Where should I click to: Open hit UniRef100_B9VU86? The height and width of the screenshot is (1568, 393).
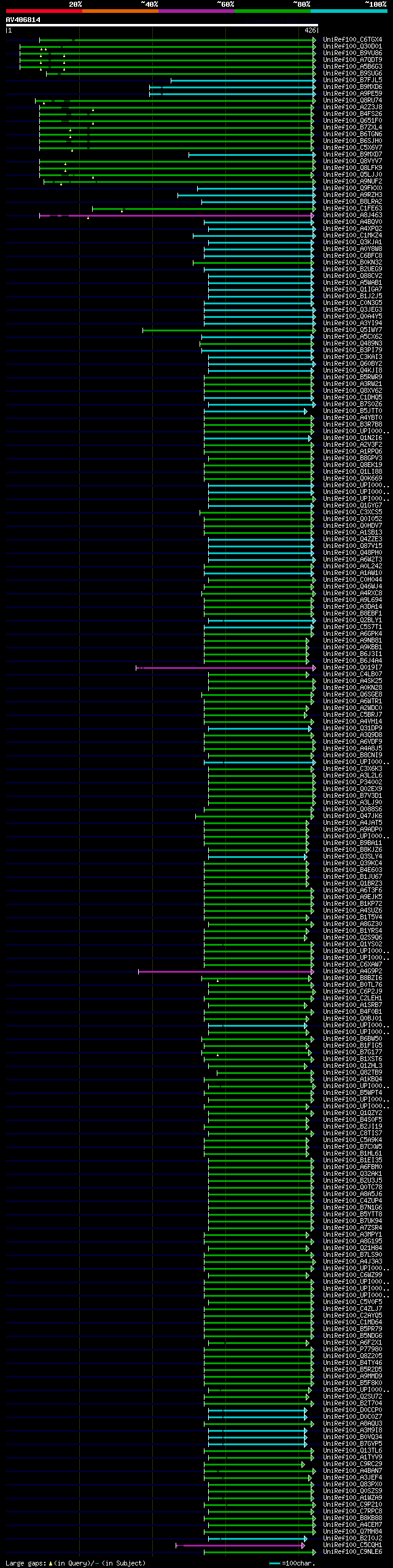tap(352, 53)
